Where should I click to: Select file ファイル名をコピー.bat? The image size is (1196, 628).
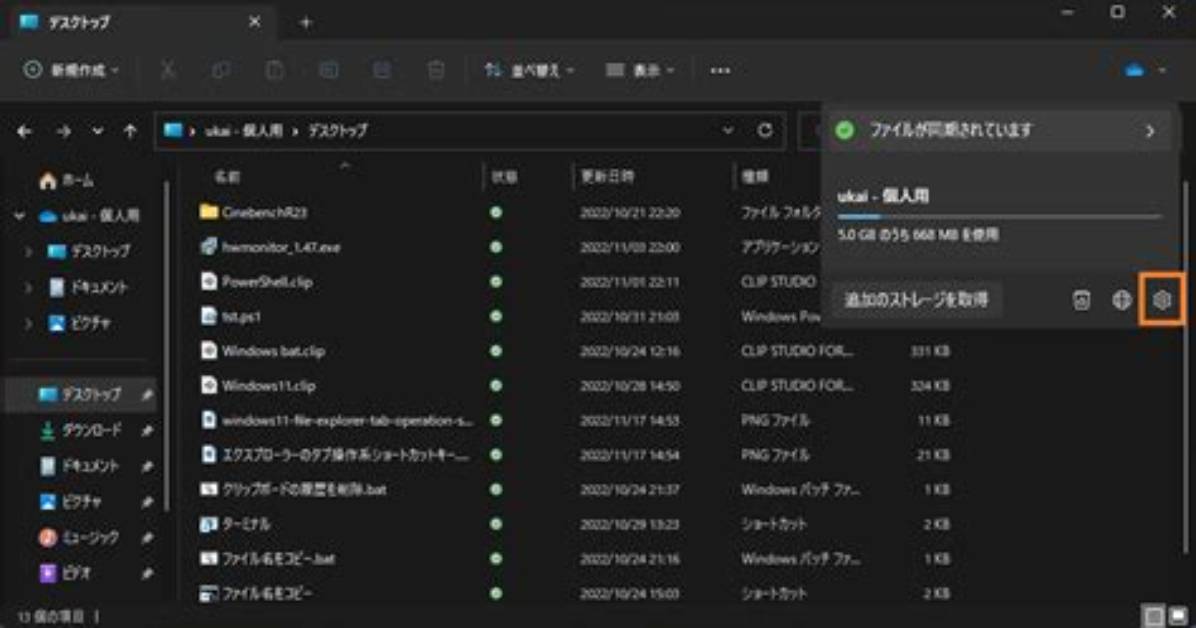pos(278,559)
